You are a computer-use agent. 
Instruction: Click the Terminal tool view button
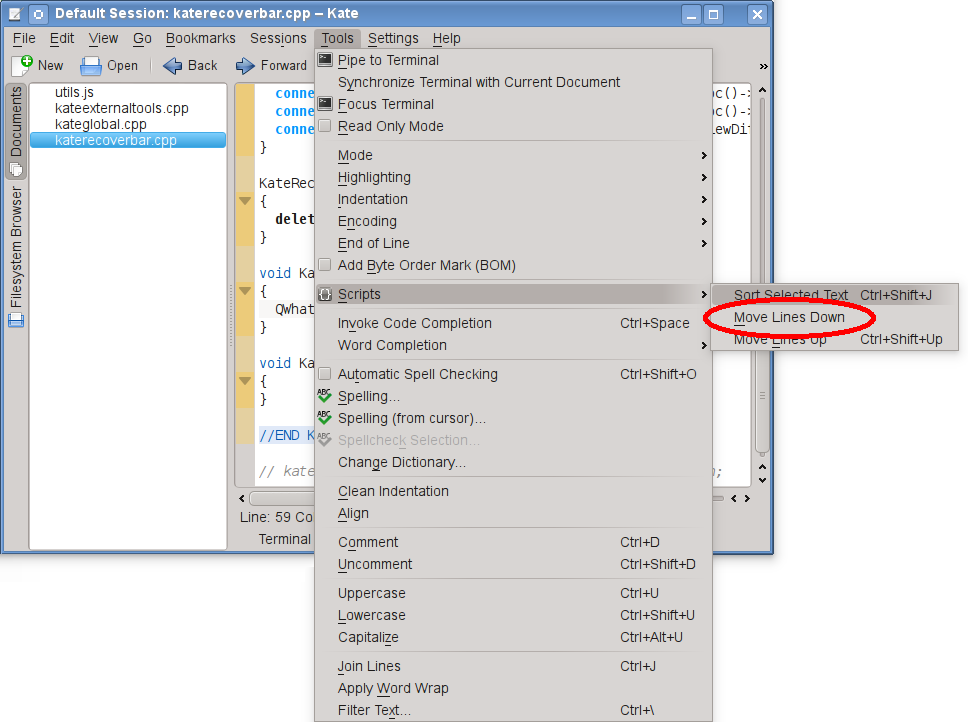285,539
